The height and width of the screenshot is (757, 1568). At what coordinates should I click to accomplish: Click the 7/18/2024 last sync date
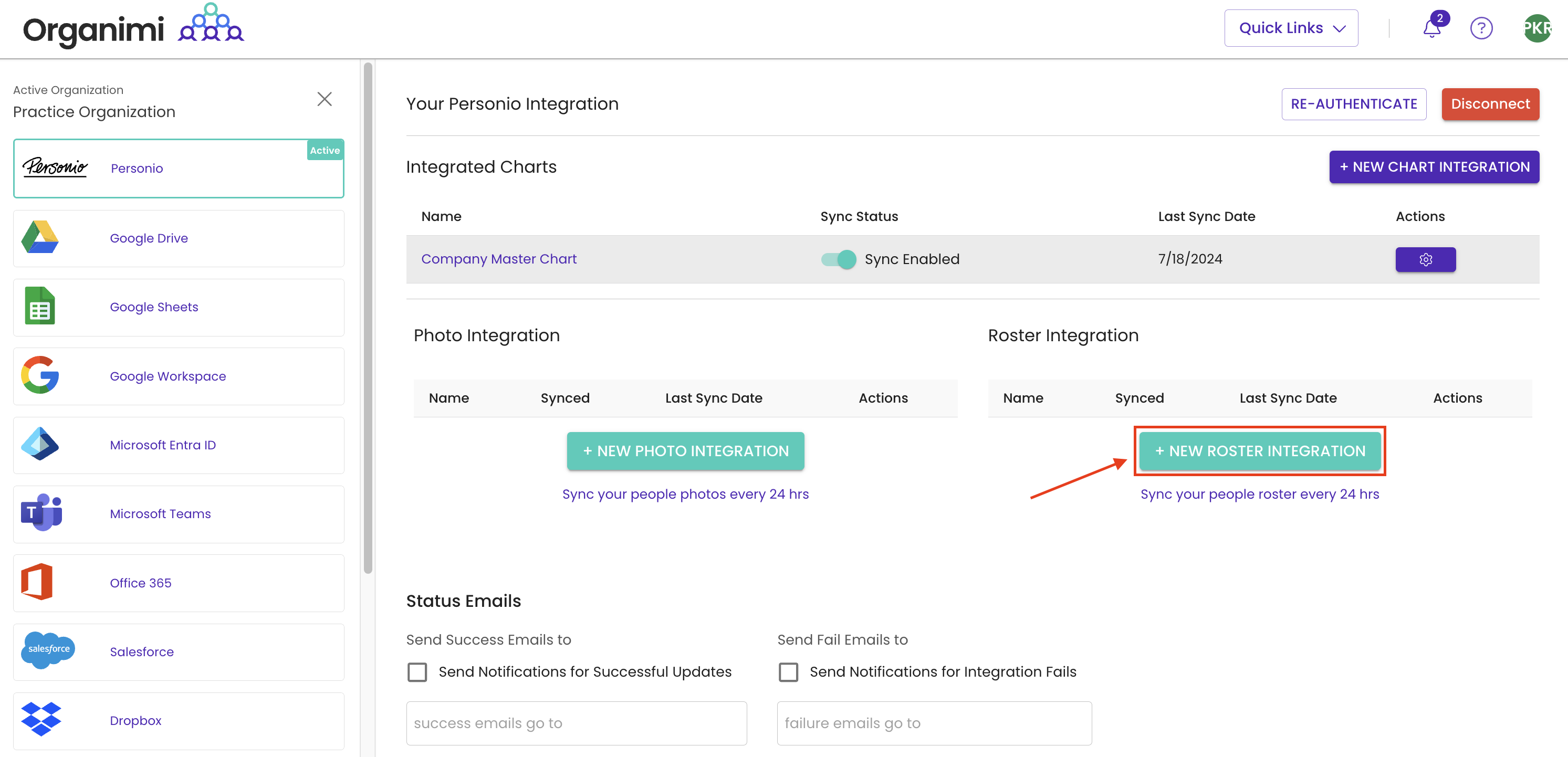click(1190, 259)
